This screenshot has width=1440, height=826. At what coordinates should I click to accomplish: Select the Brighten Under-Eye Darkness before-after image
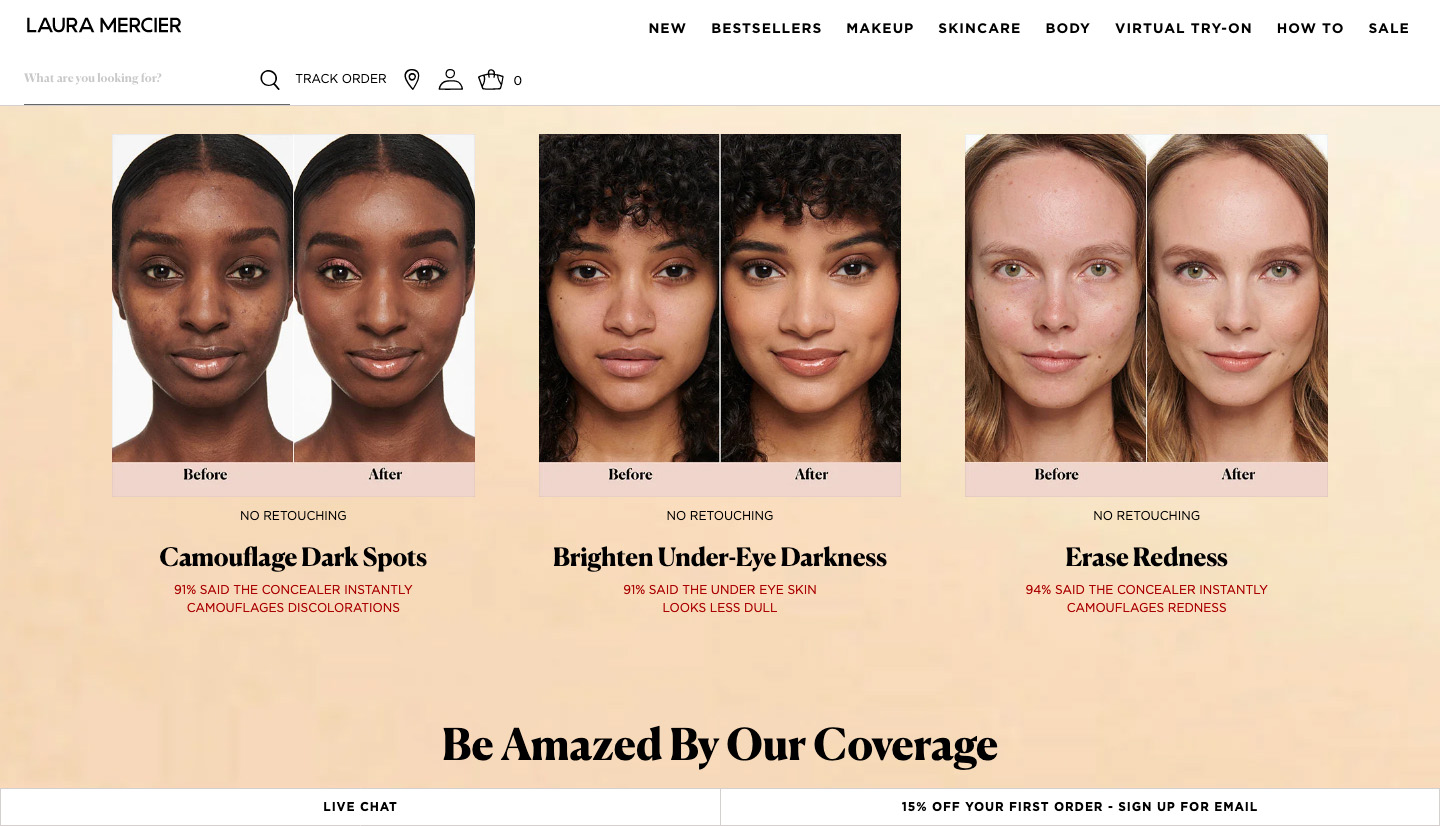pyautogui.click(x=720, y=315)
